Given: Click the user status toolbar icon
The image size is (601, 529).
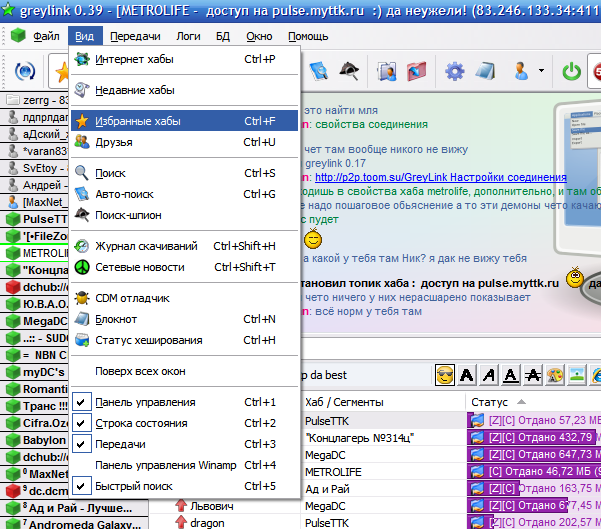Looking at the screenshot, I should (x=521, y=71).
